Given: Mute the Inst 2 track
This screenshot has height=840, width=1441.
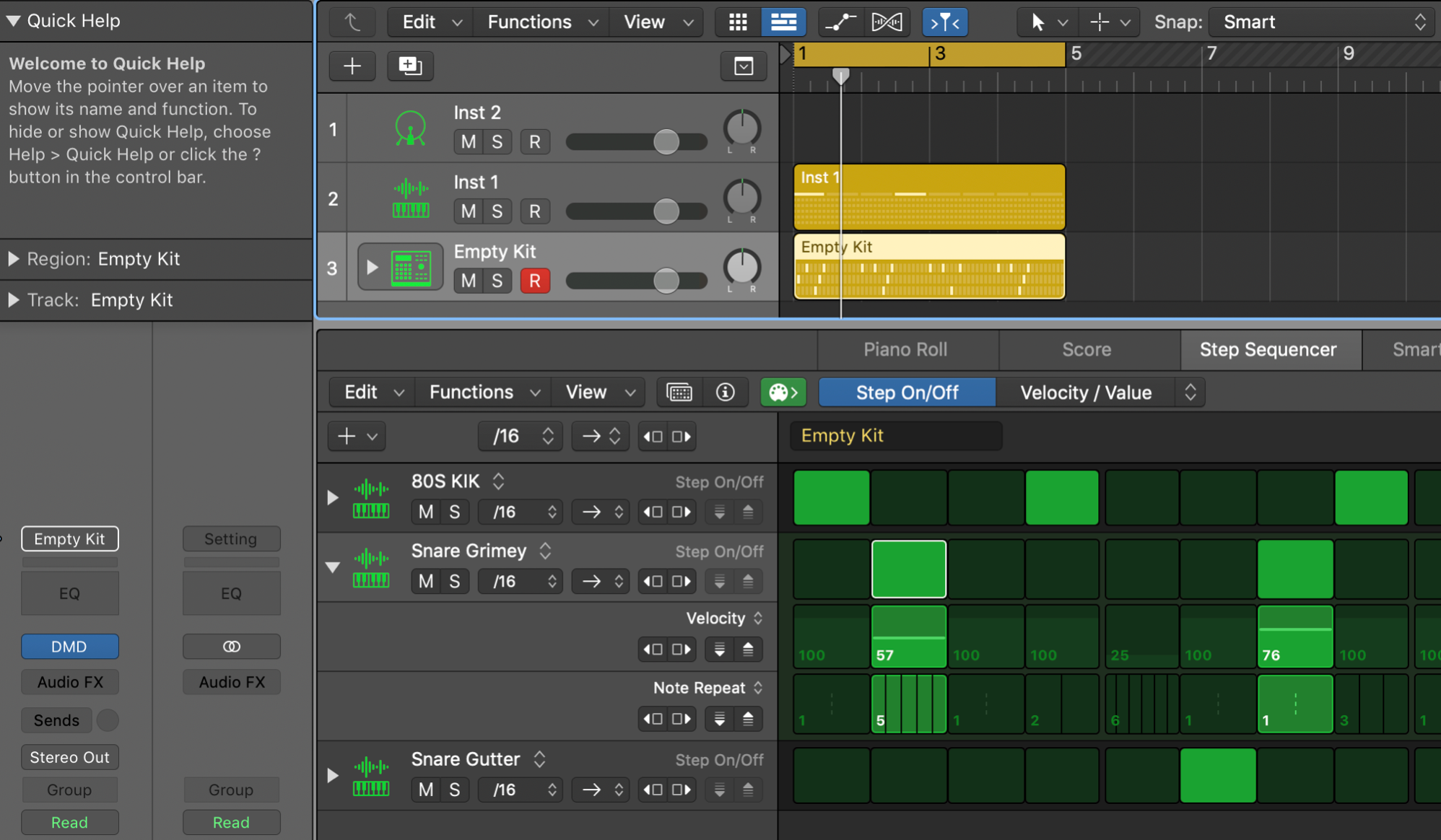Looking at the screenshot, I should click(468, 141).
